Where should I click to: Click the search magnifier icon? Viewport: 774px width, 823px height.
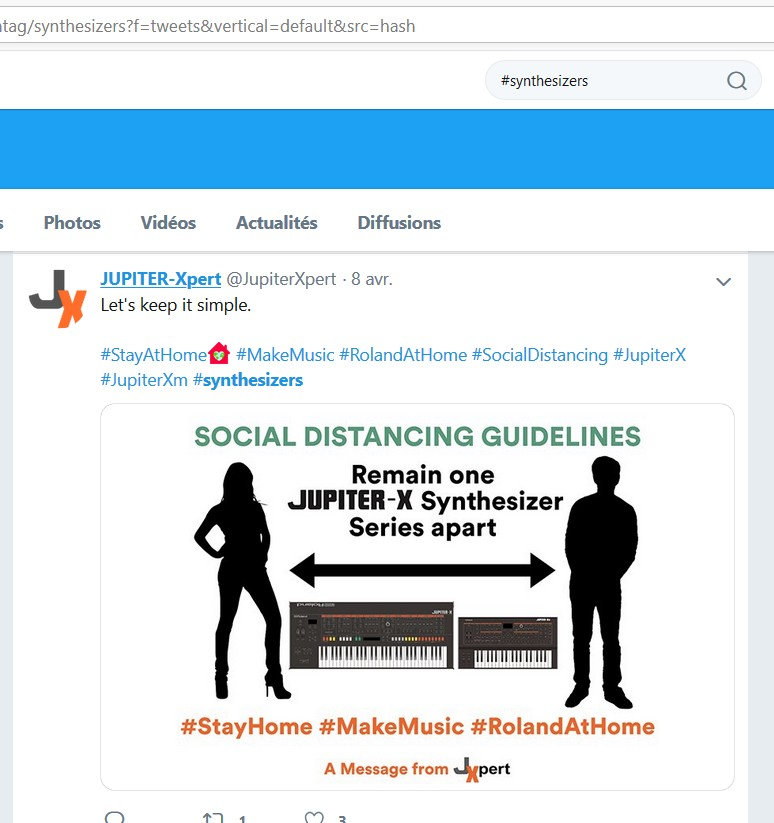tap(736, 81)
